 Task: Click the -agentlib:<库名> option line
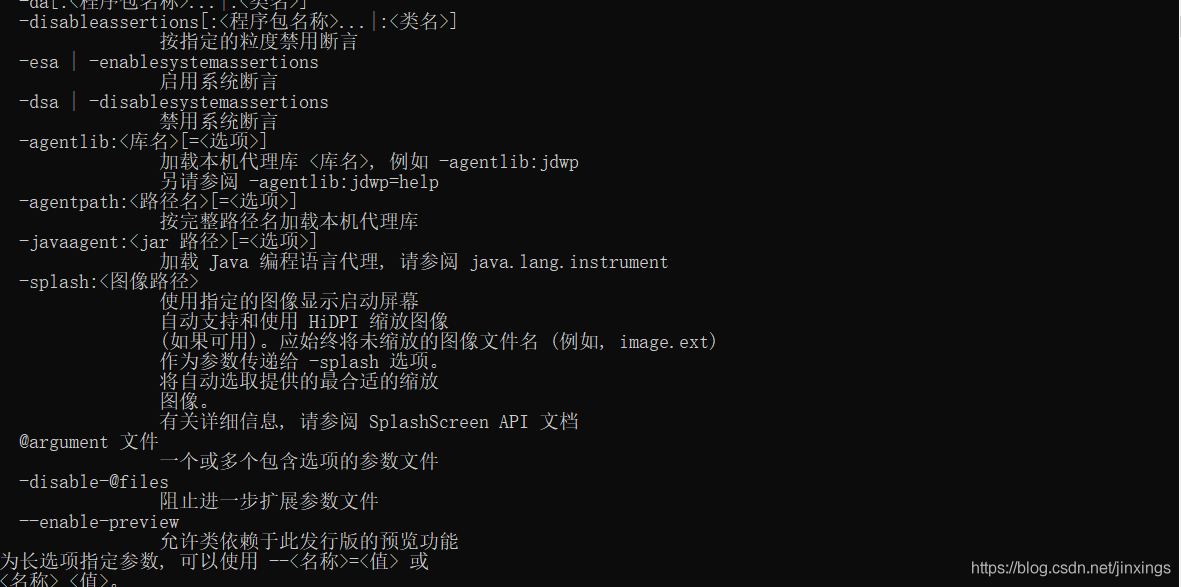click(x=143, y=142)
